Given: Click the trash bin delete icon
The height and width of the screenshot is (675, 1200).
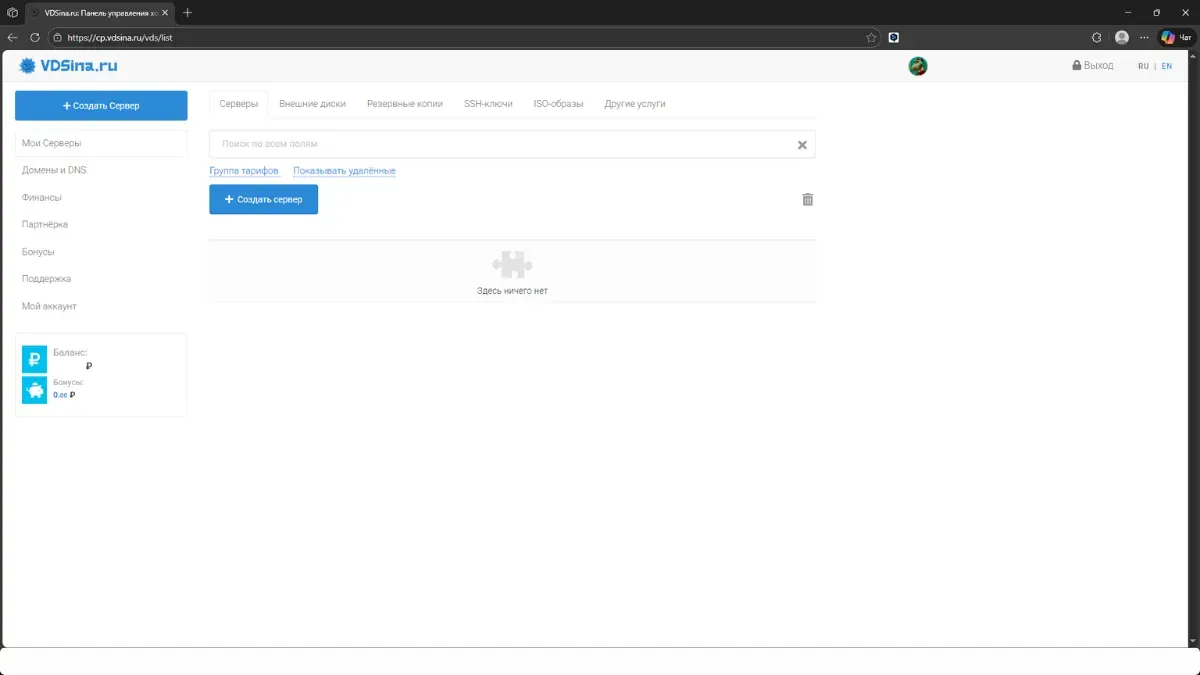Looking at the screenshot, I should click(x=808, y=199).
